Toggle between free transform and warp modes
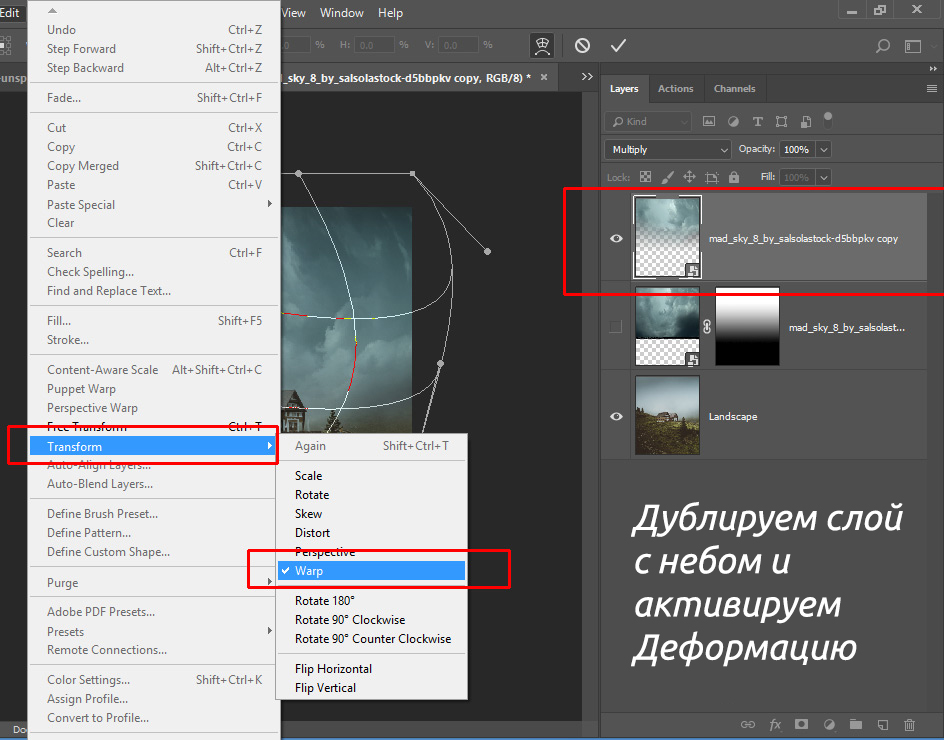 point(542,45)
